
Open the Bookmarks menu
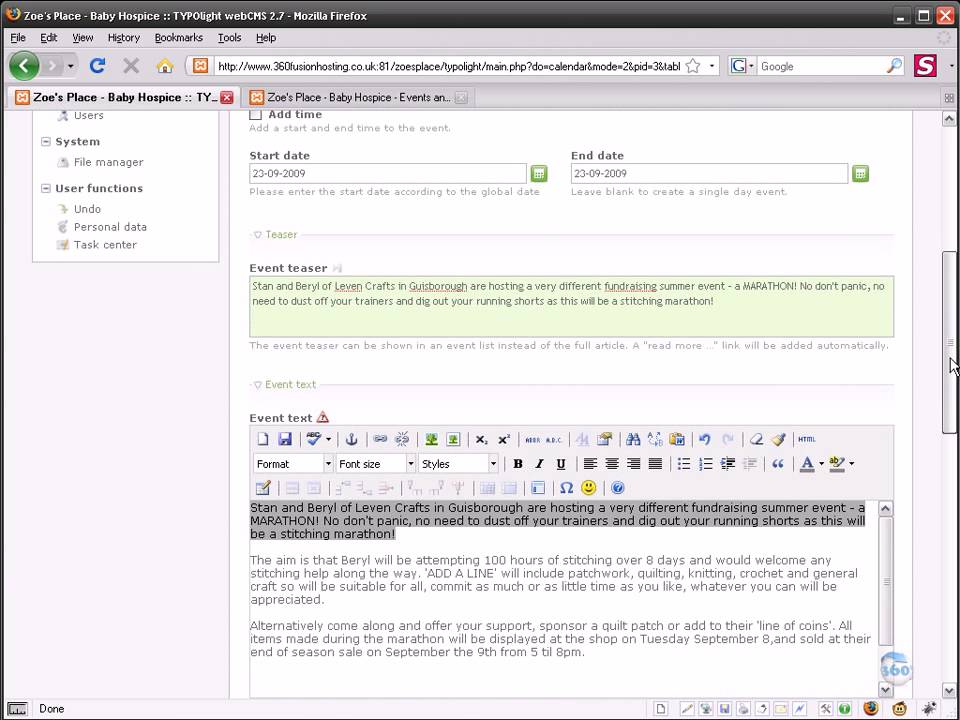pyautogui.click(x=178, y=37)
